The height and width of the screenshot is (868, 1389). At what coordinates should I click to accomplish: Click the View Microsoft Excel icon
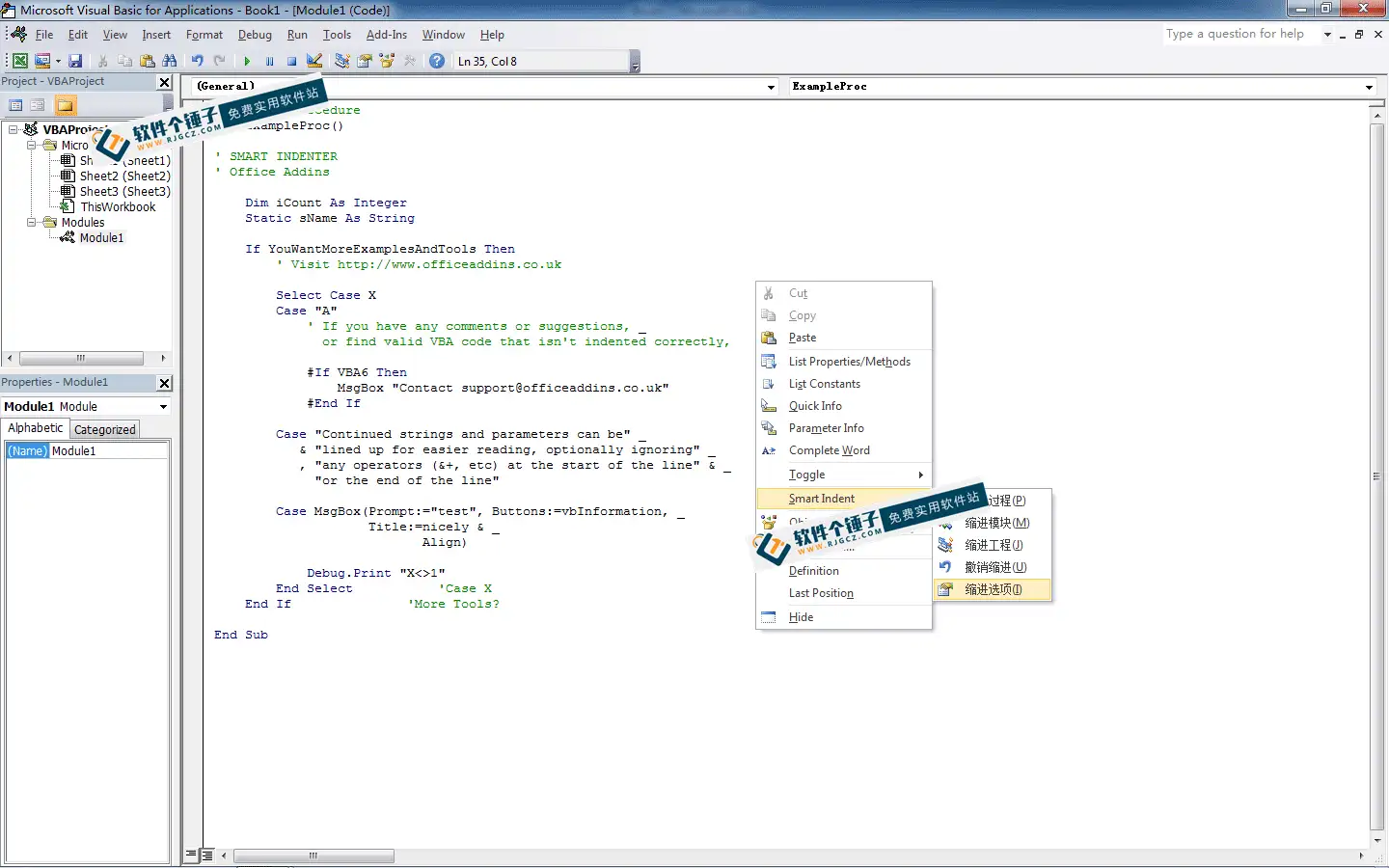click(19, 61)
